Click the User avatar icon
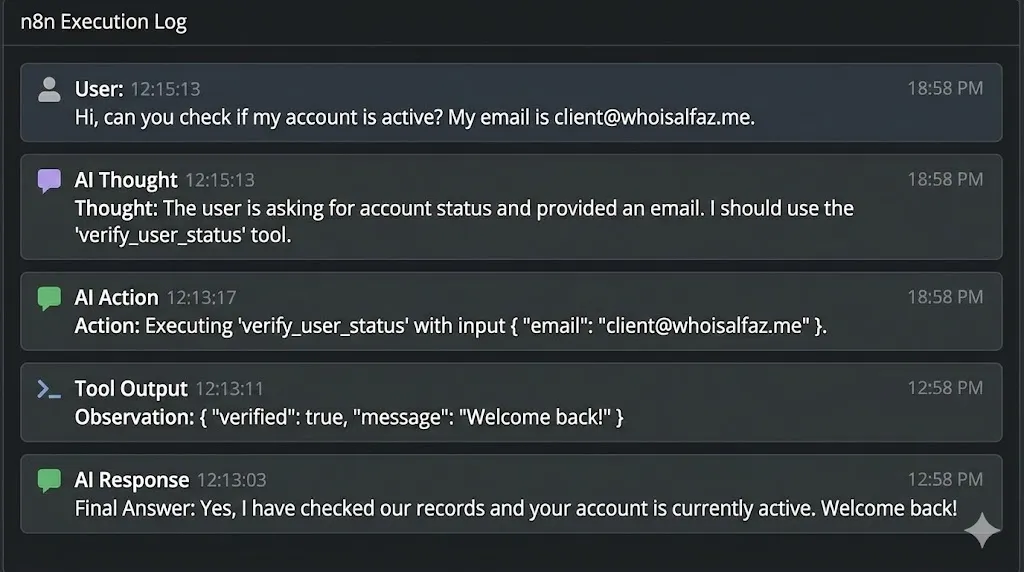 click(49, 90)
